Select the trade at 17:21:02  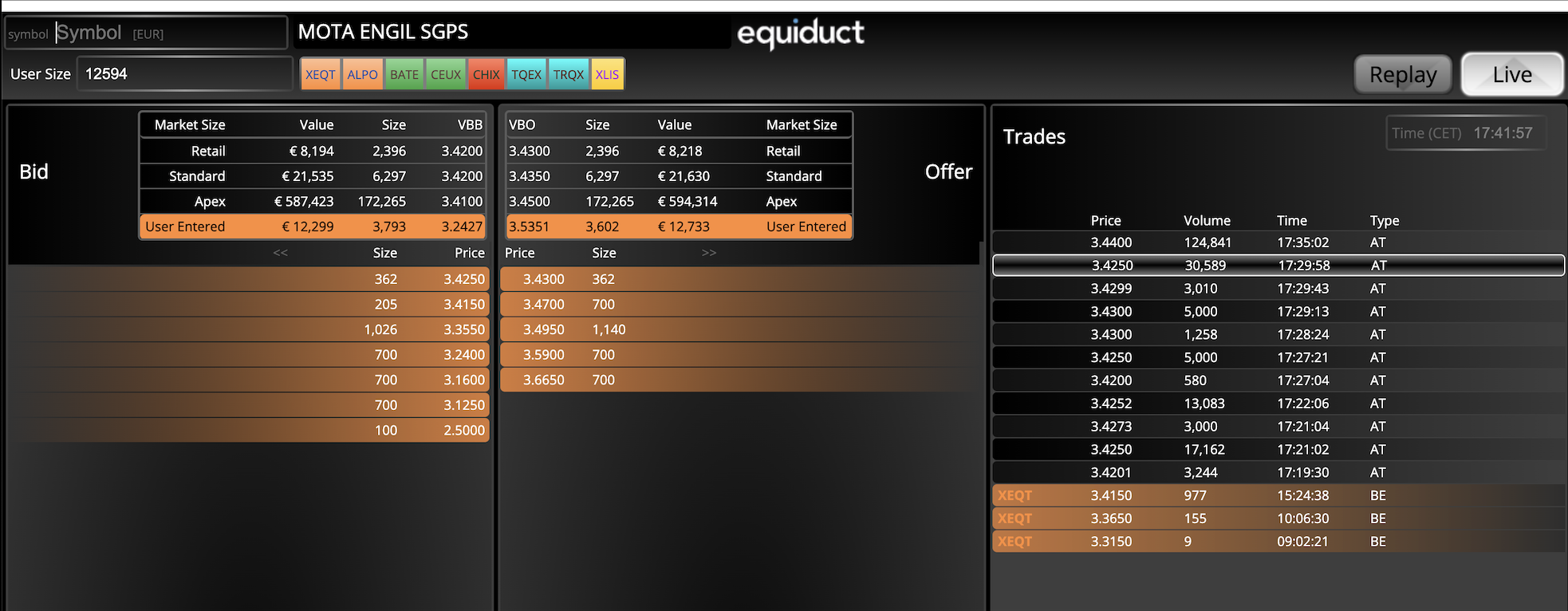tap(1278, 451)
